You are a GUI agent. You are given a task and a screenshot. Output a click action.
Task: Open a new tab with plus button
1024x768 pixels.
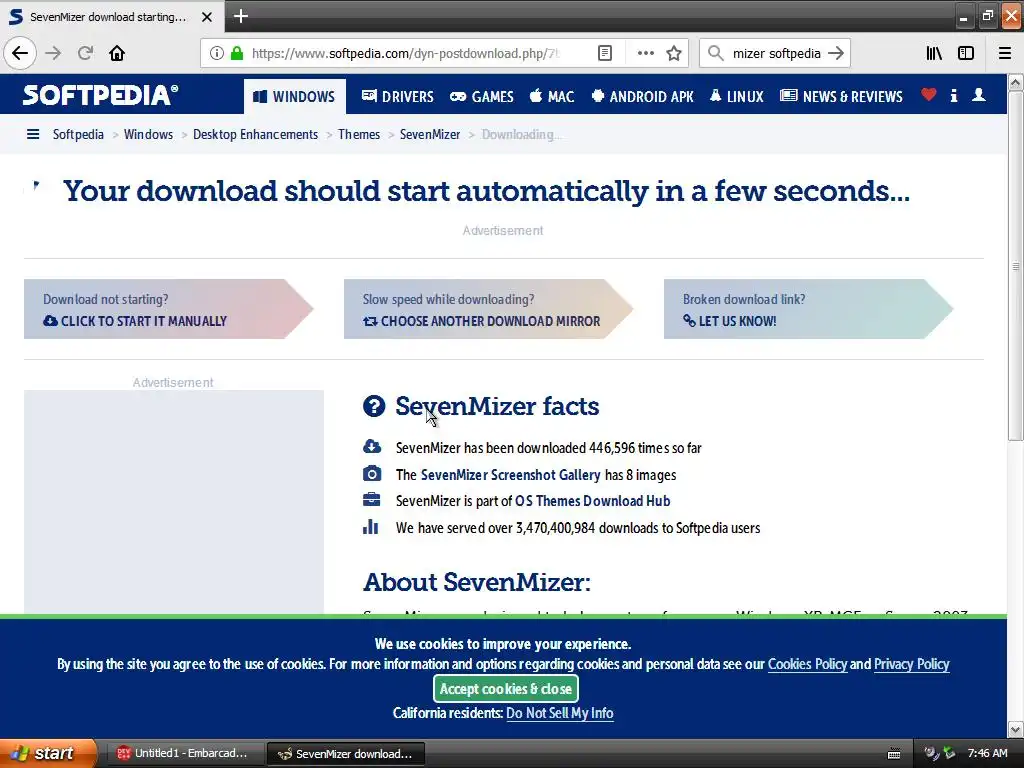pyautogui.click(x=241, y=16)
